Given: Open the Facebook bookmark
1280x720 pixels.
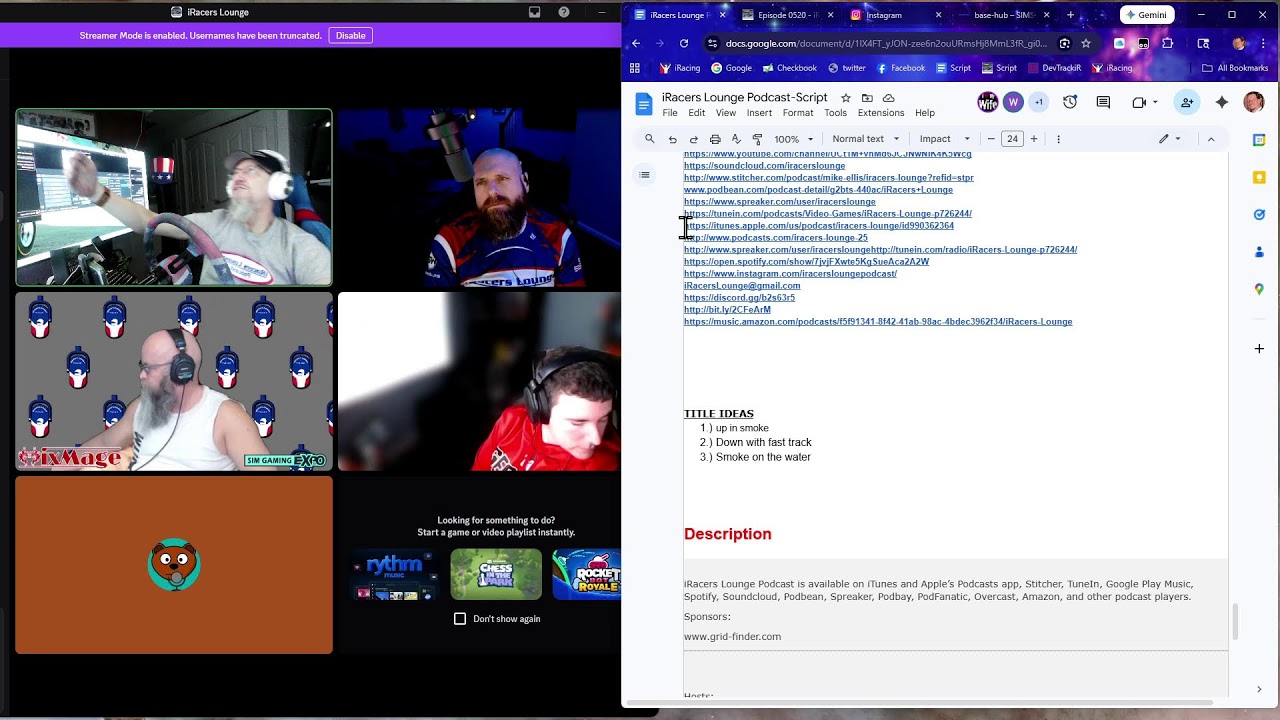Looking at the screenshot, I should tap(900, 68).
